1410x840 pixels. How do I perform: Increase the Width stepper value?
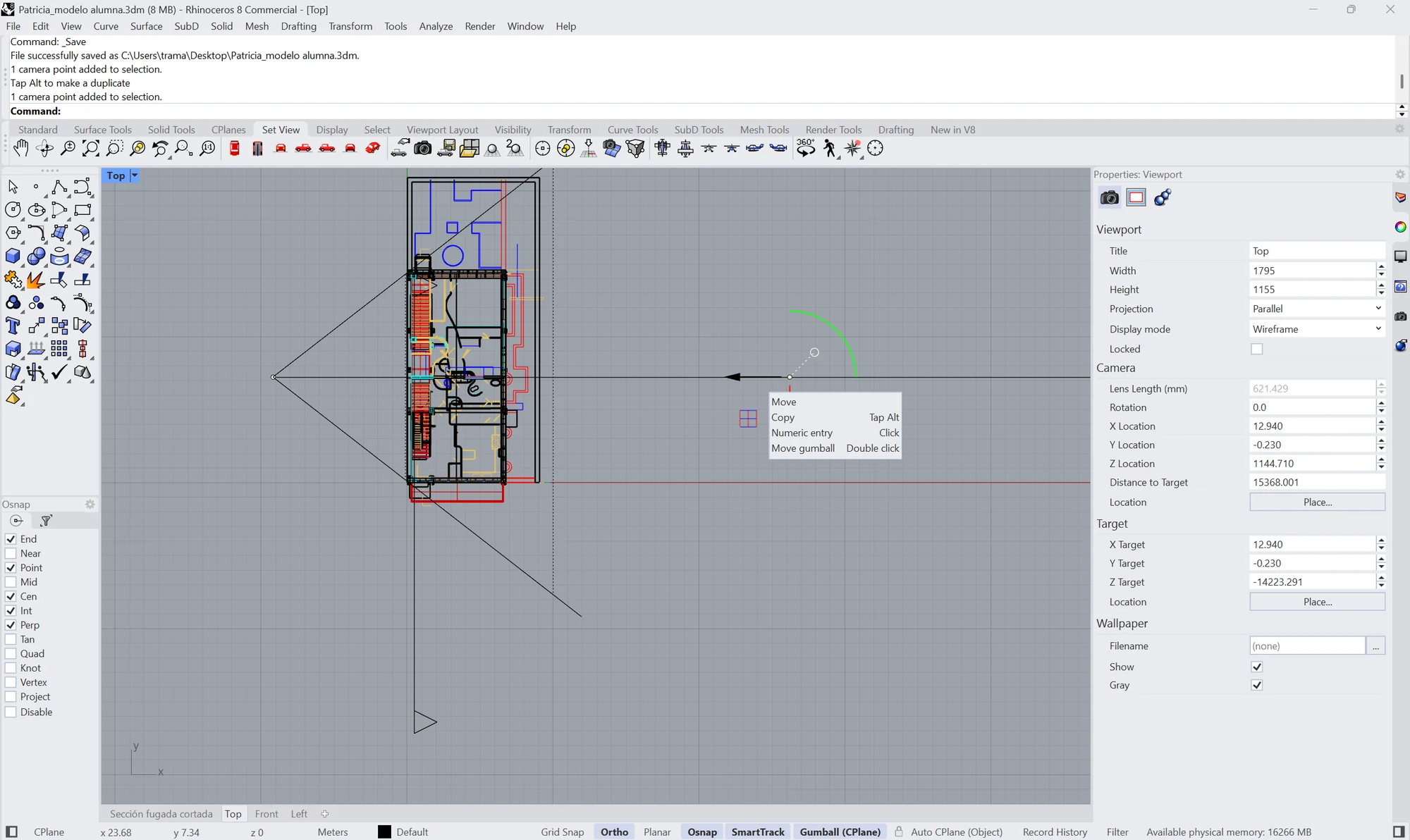click(1381, 266)
